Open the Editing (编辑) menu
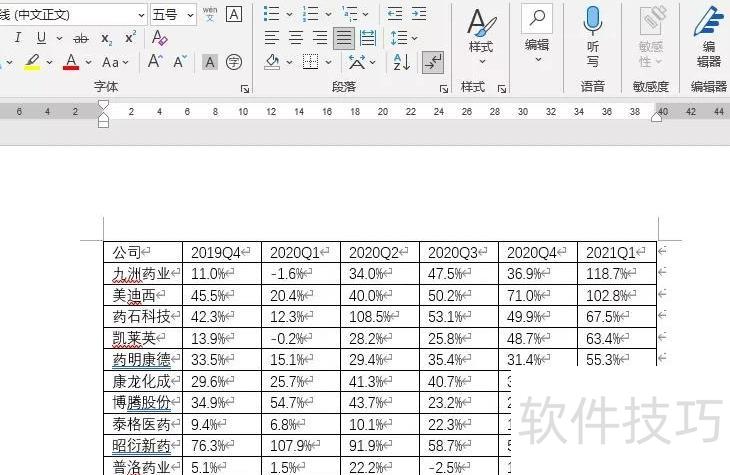The height and width of the screenshot is (475, 730). (537, 34)
